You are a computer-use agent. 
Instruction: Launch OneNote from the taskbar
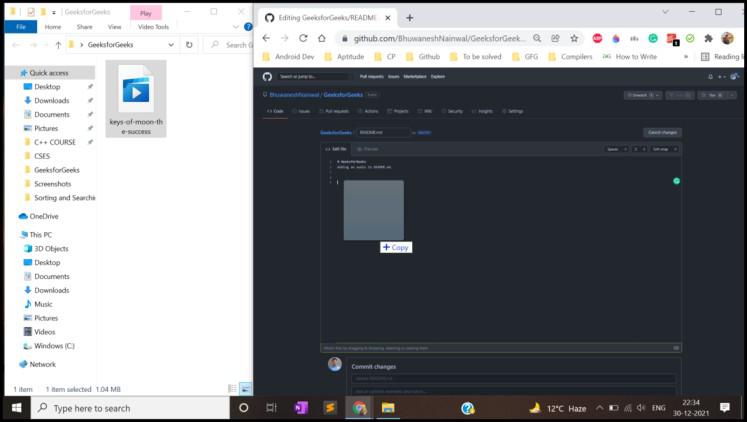(x=301, y=408)
